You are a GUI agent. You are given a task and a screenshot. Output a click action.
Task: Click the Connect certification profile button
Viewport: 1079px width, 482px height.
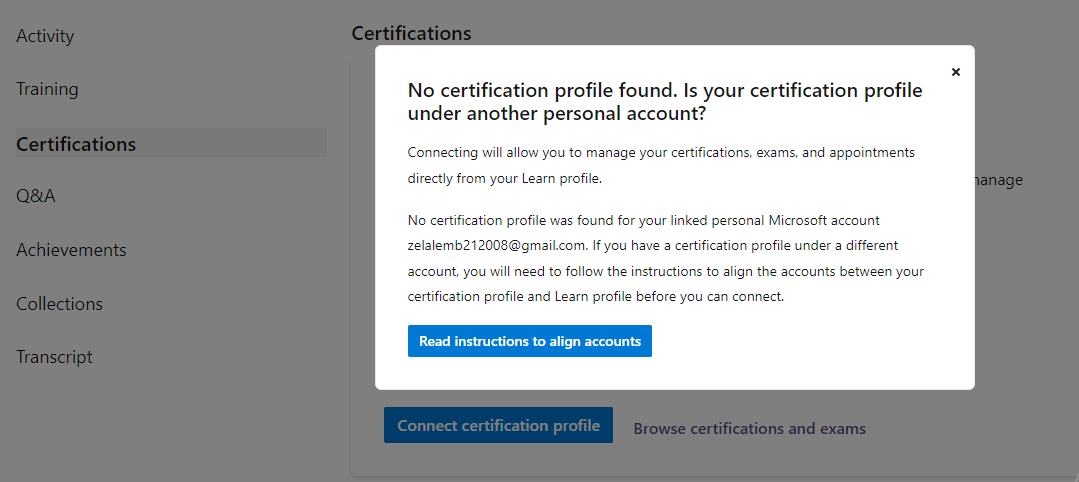tap(498, 426)
